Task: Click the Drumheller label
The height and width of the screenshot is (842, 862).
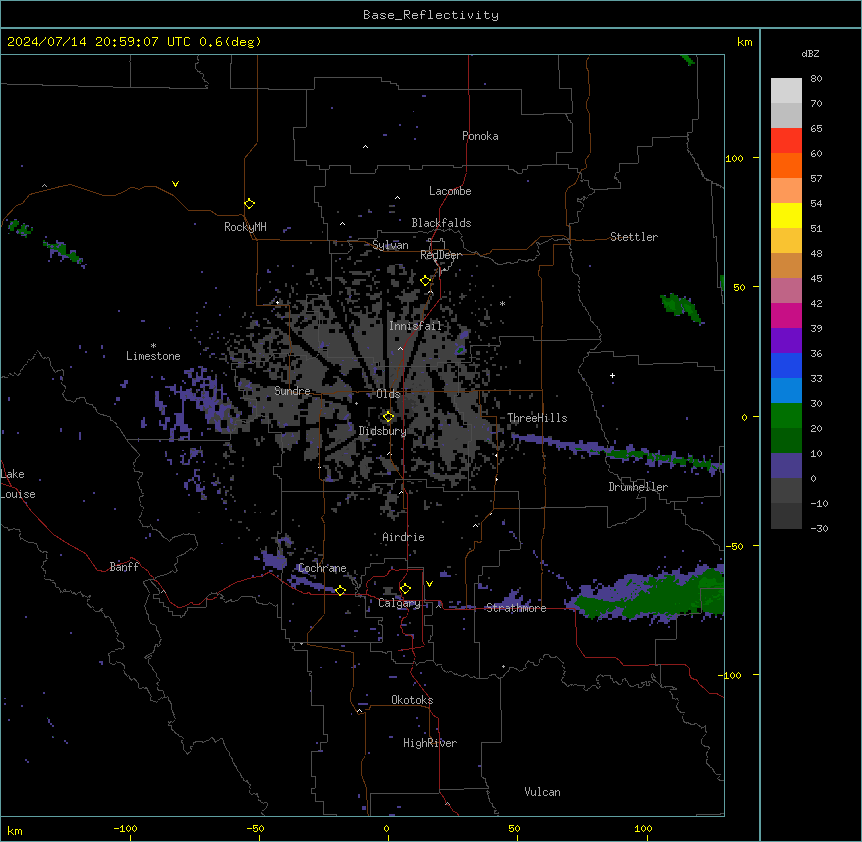Action: tap(638, 487)
